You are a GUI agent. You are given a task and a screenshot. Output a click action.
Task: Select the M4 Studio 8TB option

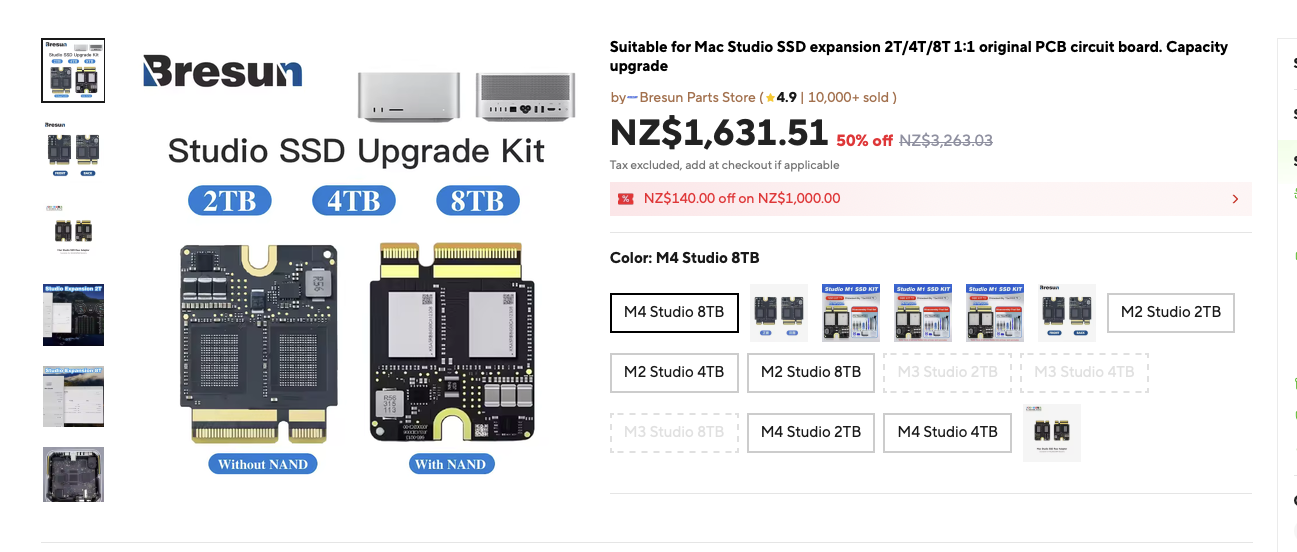[x=674, y=312]
